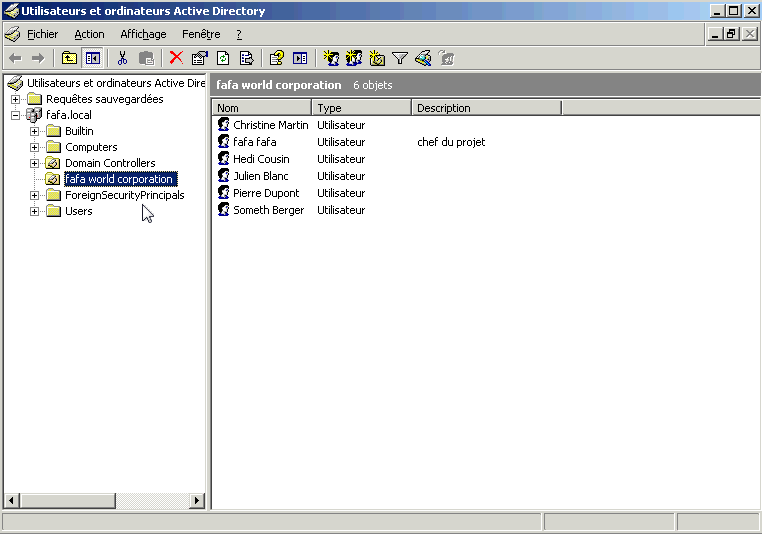
Task: Delete selection with red X icon
Action: (x=176, y=58)
